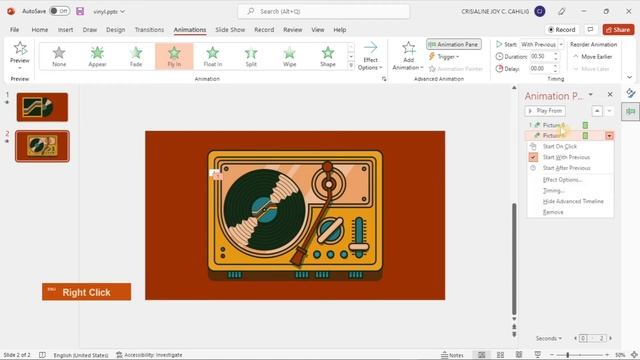Switch to Slide Sorter view
Image resolution: width=640 pixels, height=360 pixels.
[x=500, y=355]
